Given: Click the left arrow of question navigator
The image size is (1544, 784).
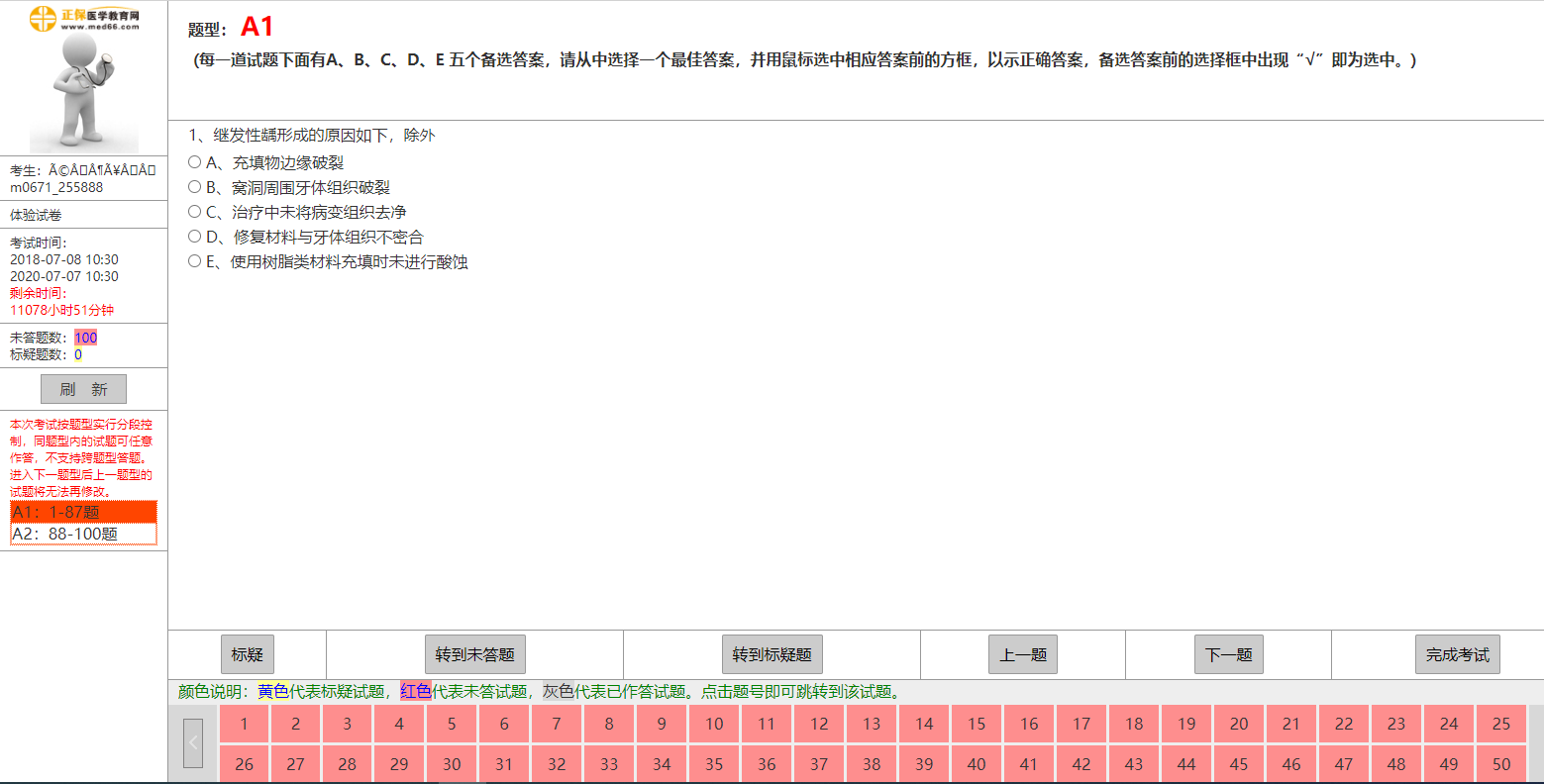Looking at the screenshot, I should coord(193,742).
